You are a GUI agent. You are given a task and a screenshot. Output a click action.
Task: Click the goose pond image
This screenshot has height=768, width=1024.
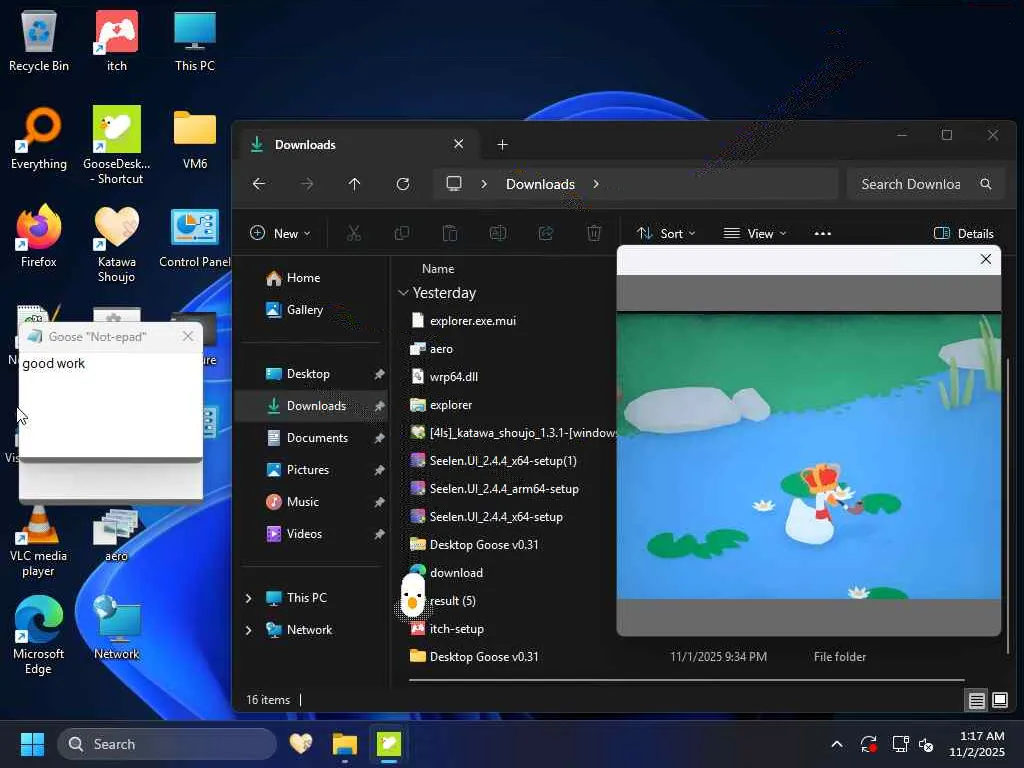coord(808,456)
